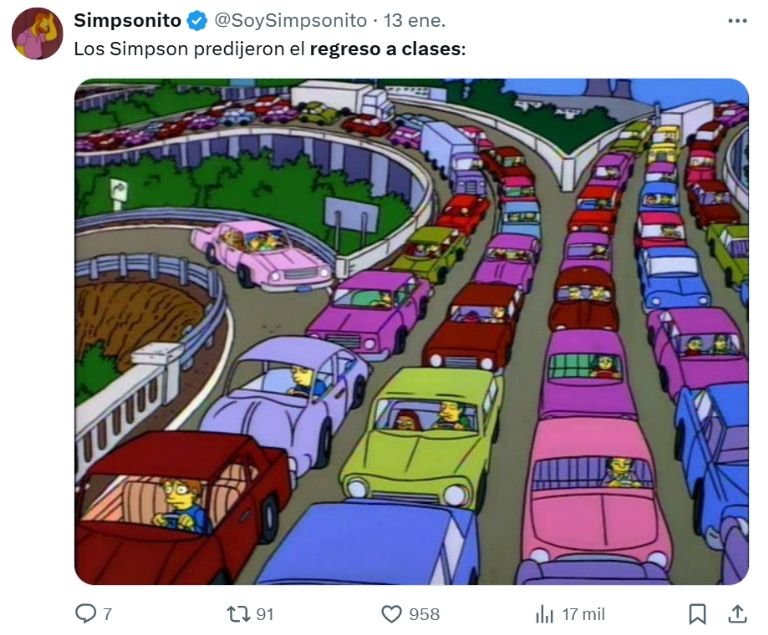Viewport: 768px width, 635px height.
Task: Click the tweet text 'regreso a clases'
Action: (x=385, y=49)
